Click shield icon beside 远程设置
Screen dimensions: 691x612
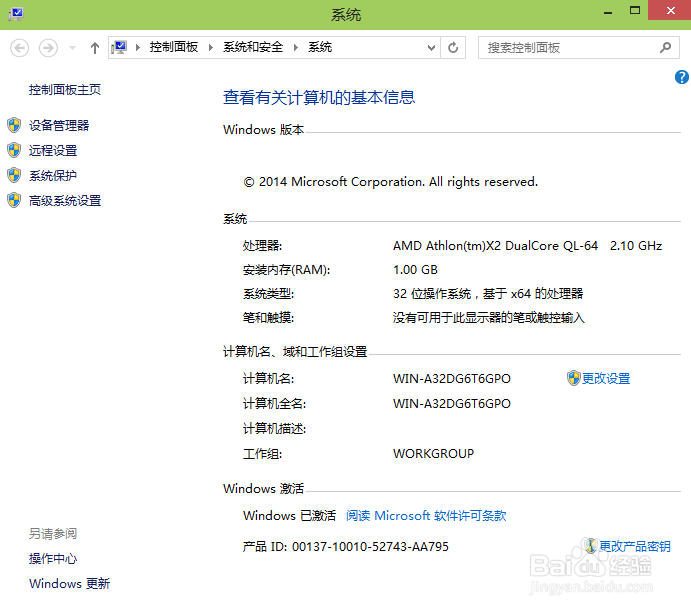(14, 150)
